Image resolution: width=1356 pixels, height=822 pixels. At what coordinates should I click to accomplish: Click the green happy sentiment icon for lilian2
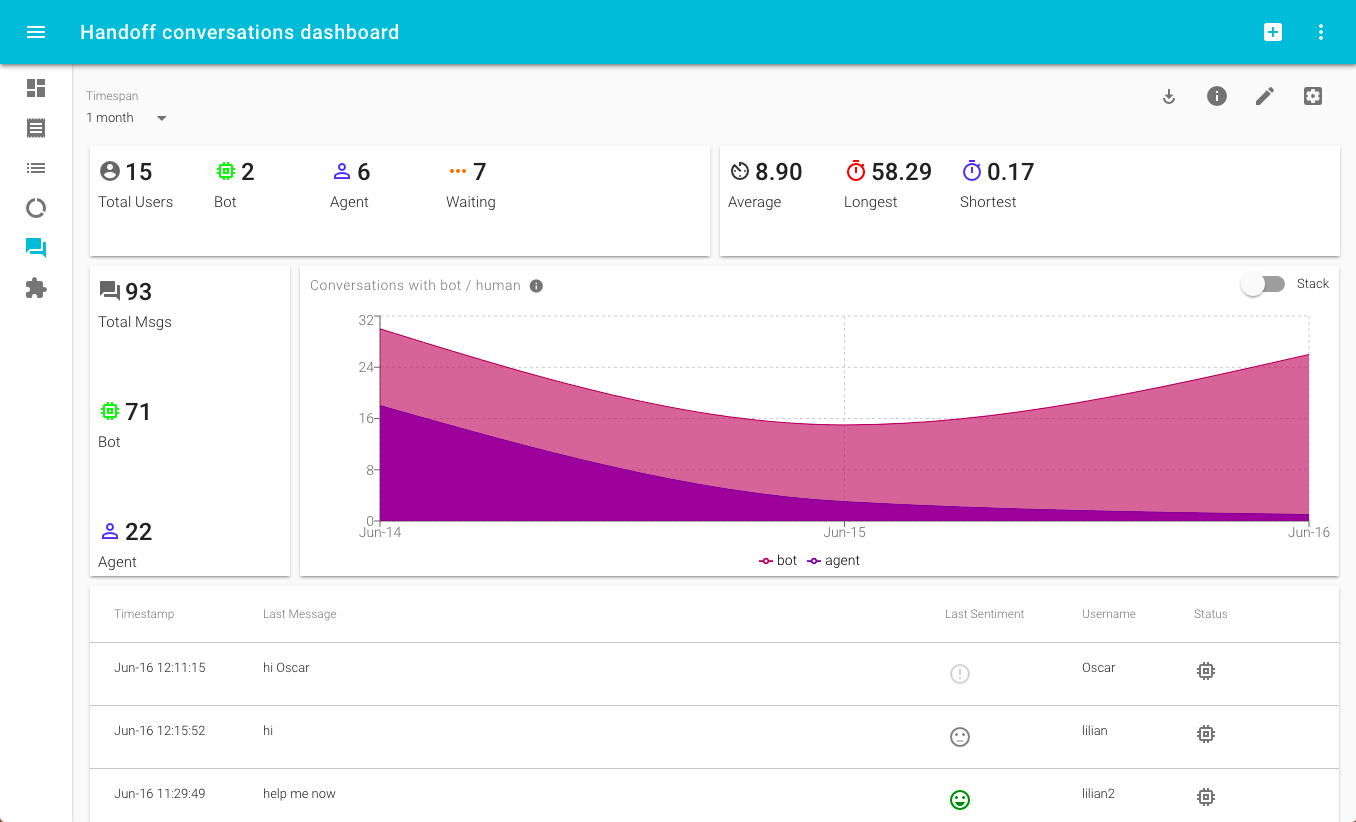click(x=960, y=800)
